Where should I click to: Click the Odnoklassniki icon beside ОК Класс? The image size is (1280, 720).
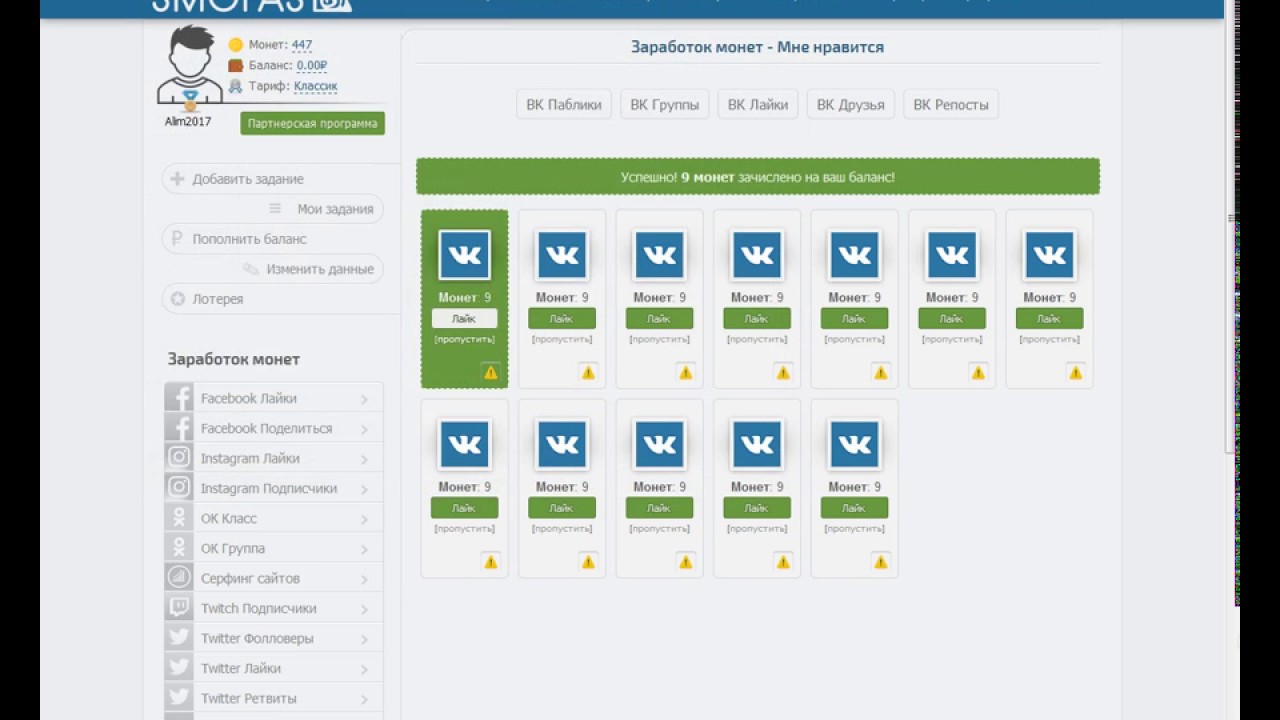pos(179,518)
